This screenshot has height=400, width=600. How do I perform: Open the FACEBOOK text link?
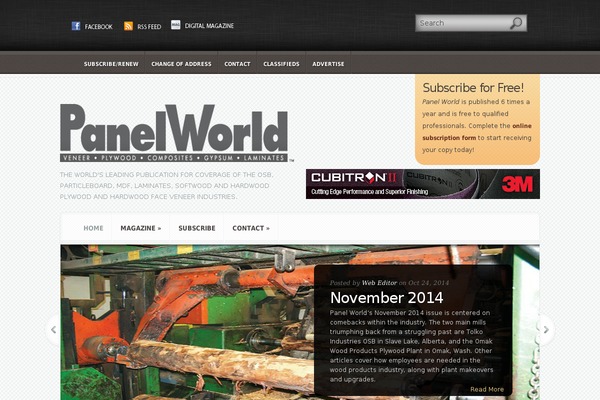[x=98, y=26]
